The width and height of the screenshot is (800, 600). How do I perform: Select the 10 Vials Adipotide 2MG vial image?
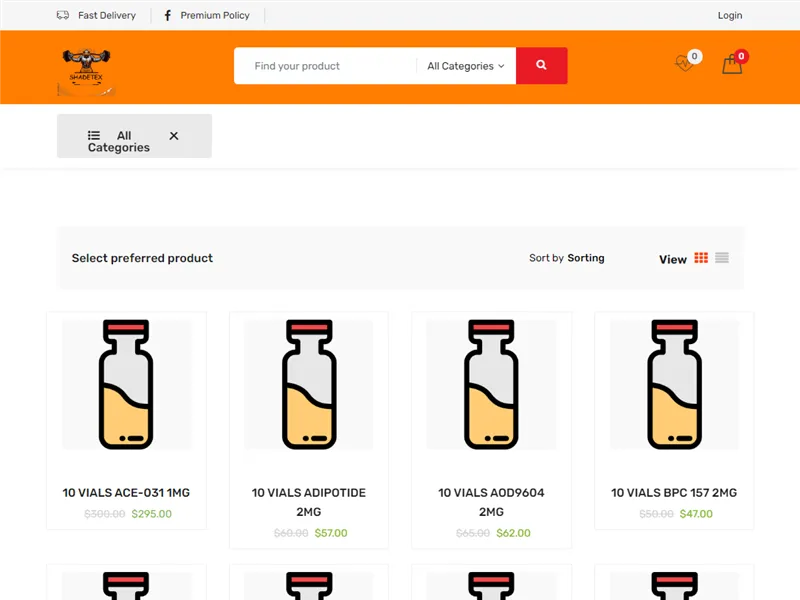[309, 385]
